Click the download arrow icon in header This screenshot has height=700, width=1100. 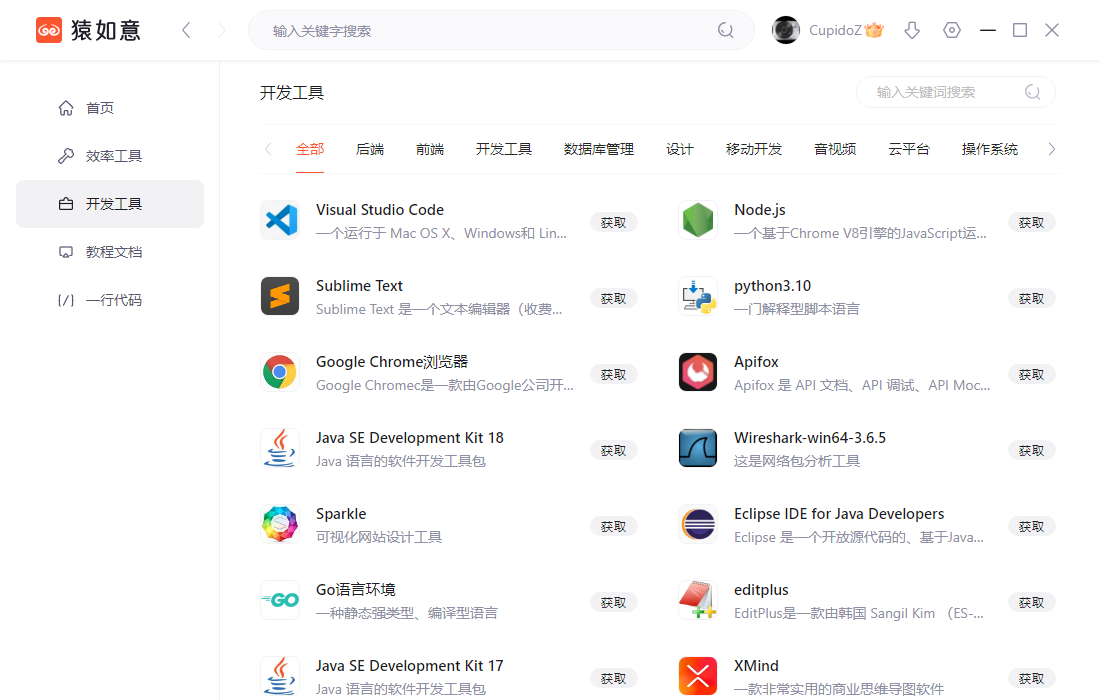point(912,30)
